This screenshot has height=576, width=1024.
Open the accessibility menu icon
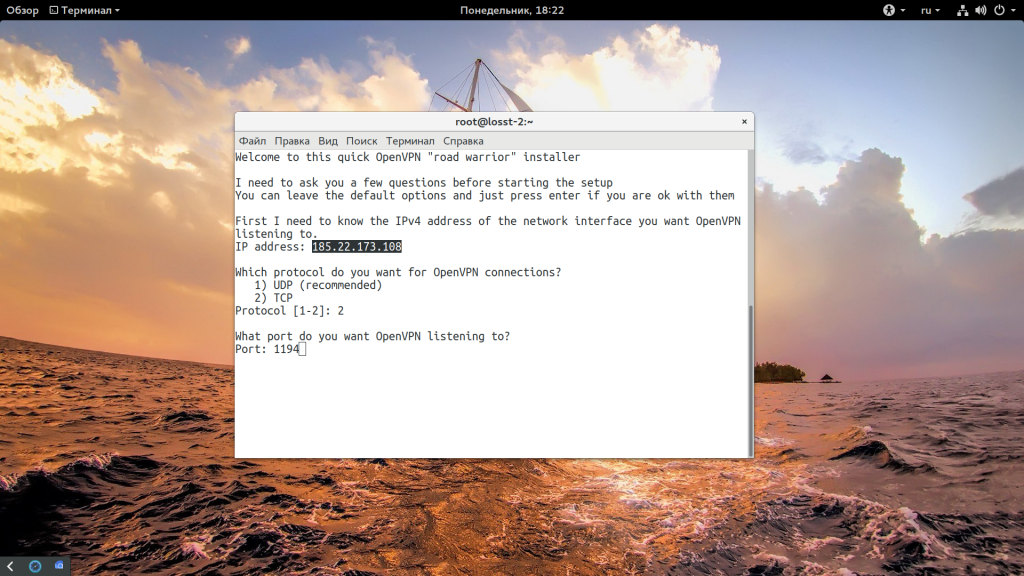tap(889, 10)
